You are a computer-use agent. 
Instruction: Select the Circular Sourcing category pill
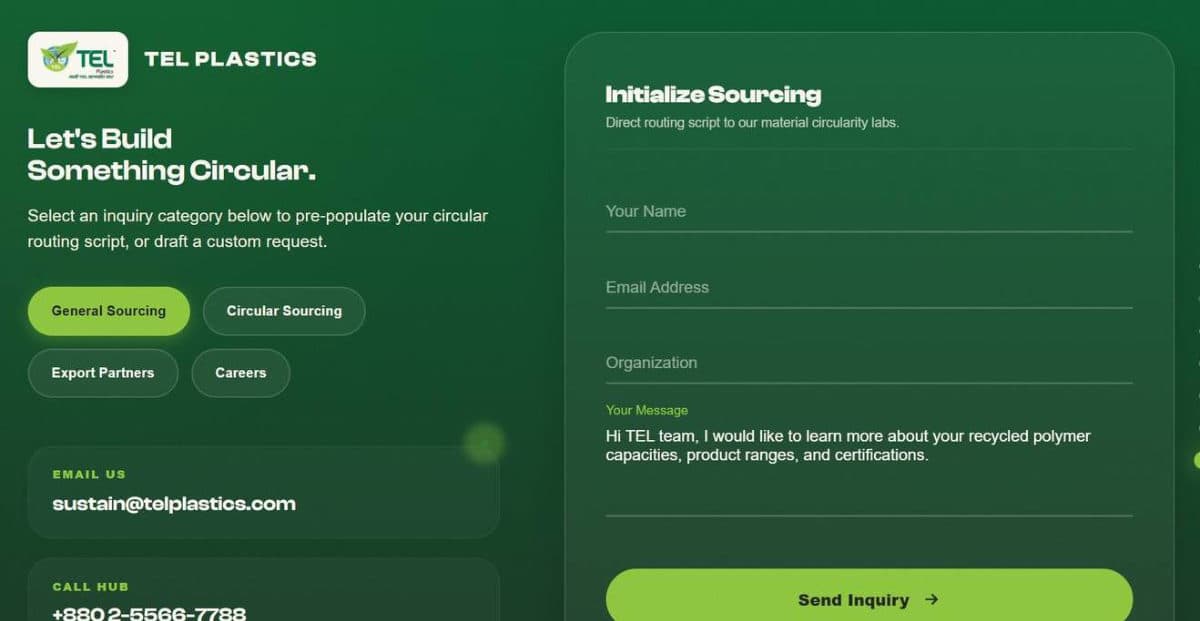(x=284, y=311)
